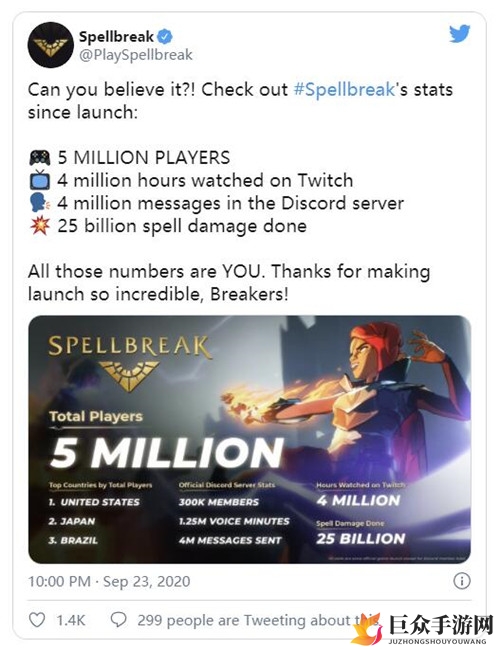The height and width of the screenshot is (649, 500).
Task: View 299 people are Tweeting about this
Action: click(x=259, y=620)
